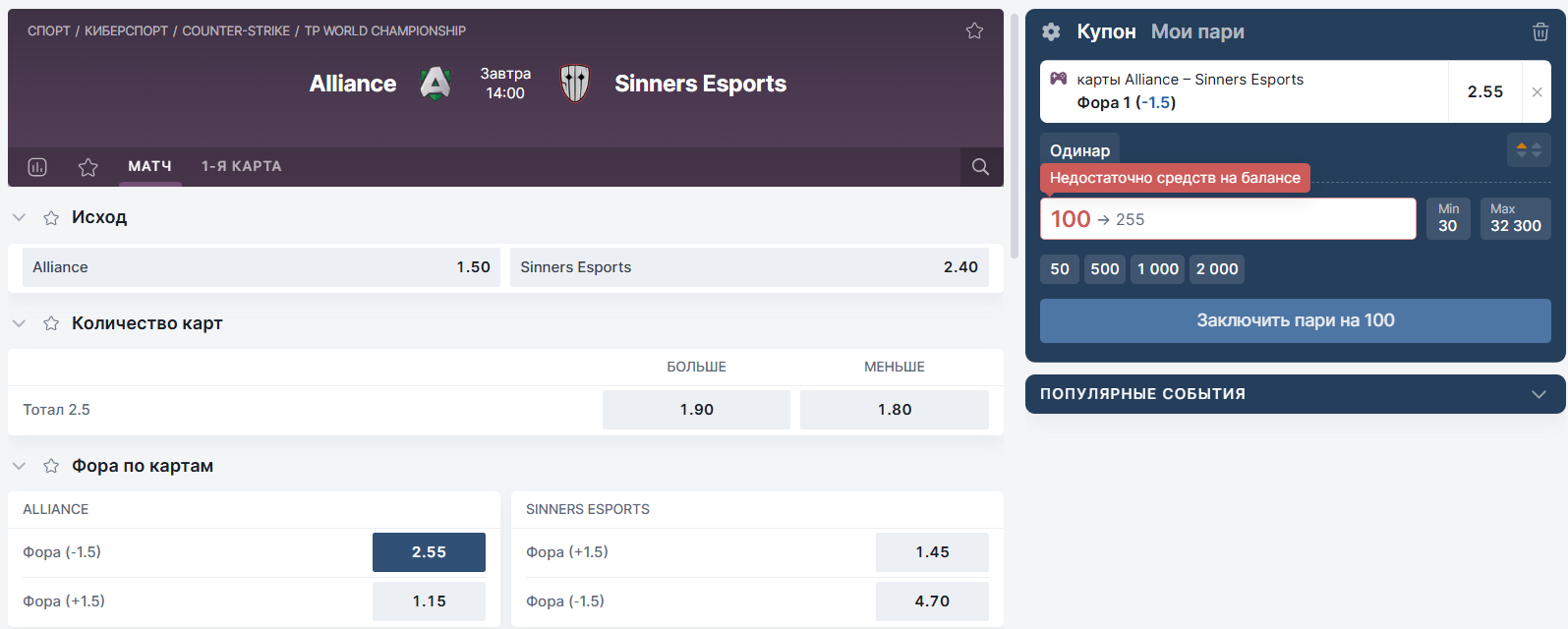Open the market search magnifier
The width and height of the screenshot is (1568, 629).
pos(980,167)
